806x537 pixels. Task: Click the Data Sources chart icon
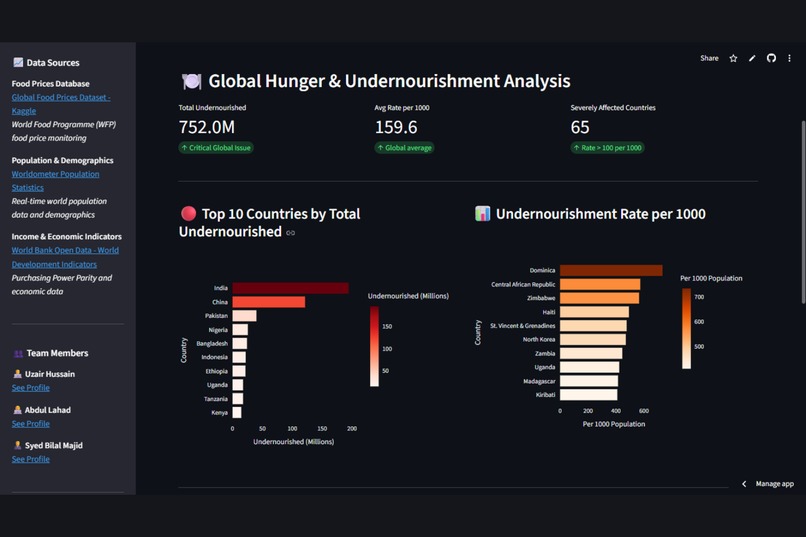point(18,62)
